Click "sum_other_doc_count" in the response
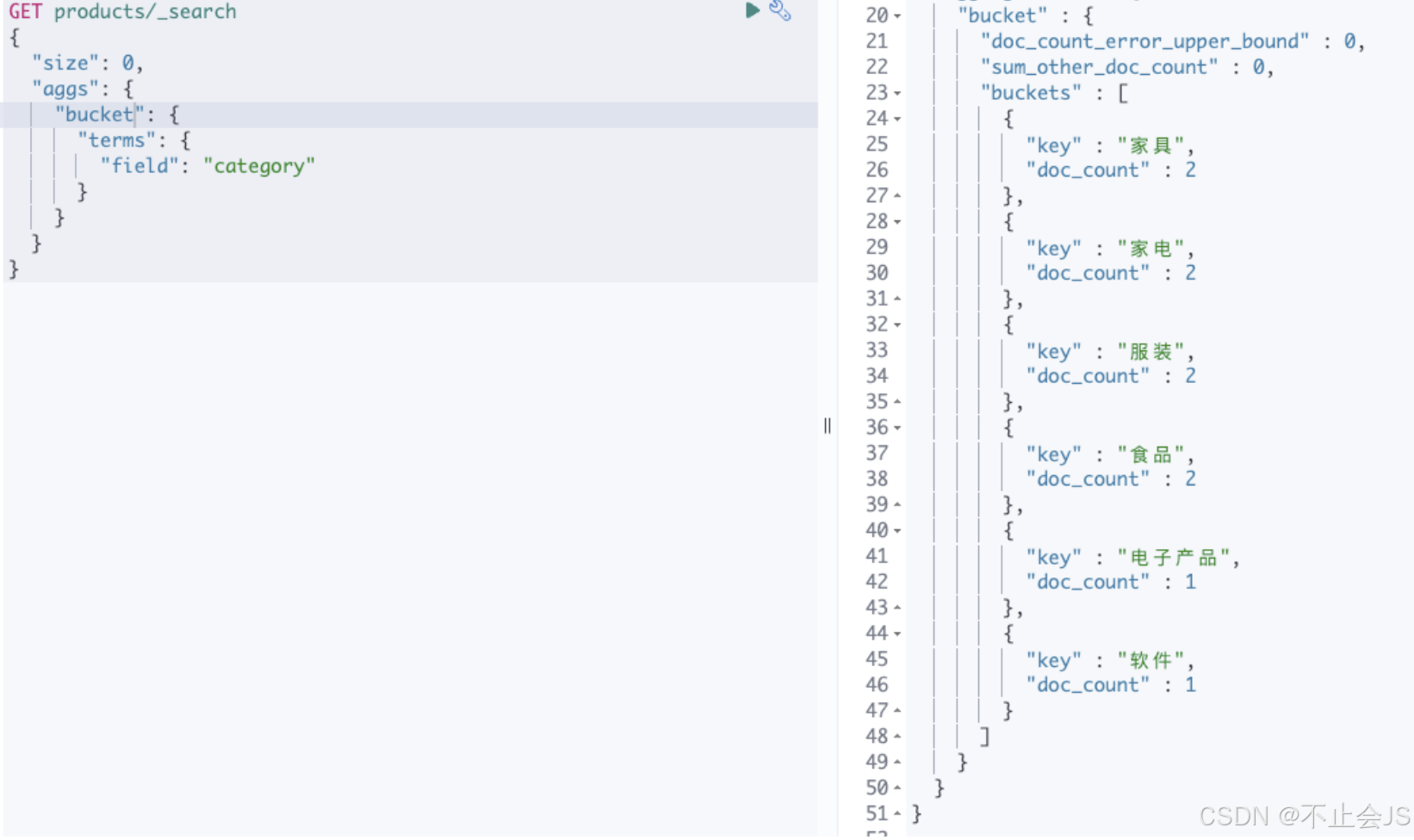Screen dimensions: 1414x840 pyautogui.click(x=1099, y=67)
